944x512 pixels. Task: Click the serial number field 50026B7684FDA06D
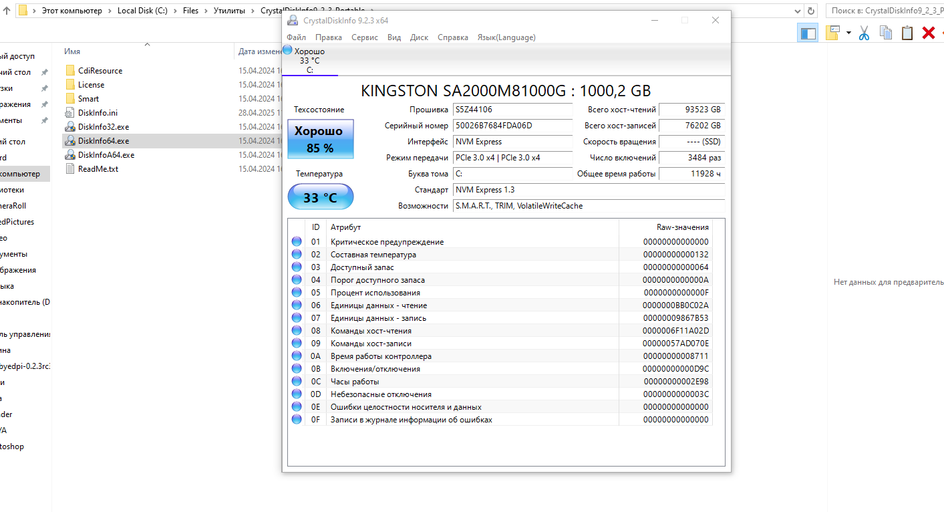coord(512,126)
